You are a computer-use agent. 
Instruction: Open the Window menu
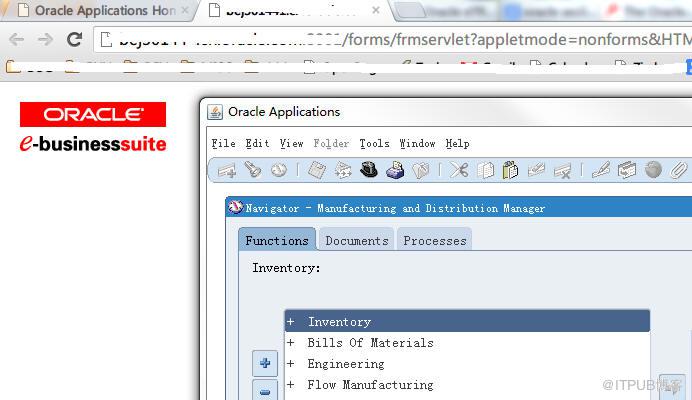(x=417, y=143)
